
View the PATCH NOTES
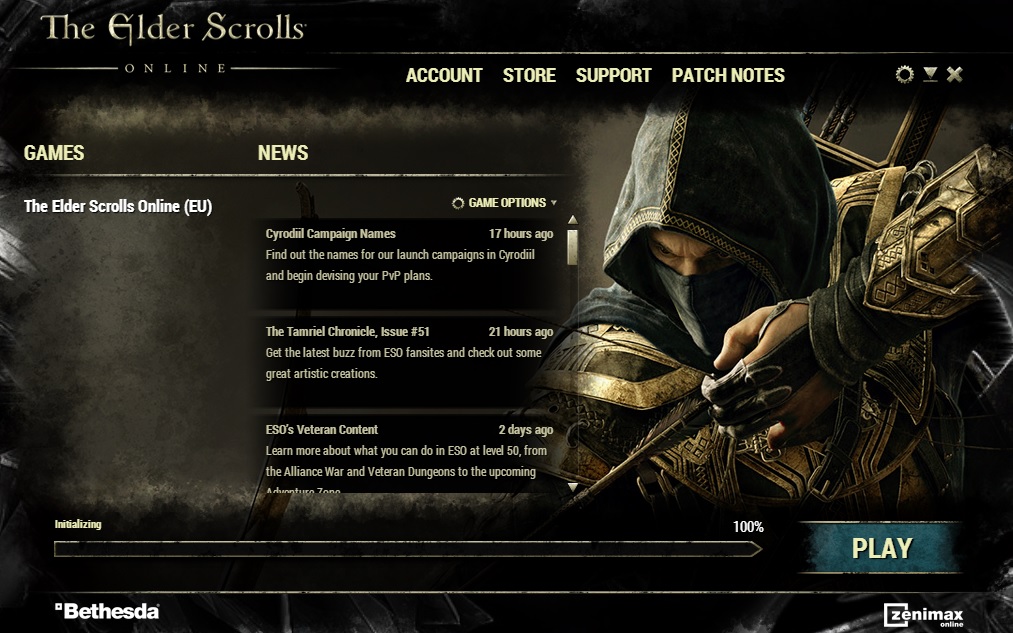tap(728, 75)
